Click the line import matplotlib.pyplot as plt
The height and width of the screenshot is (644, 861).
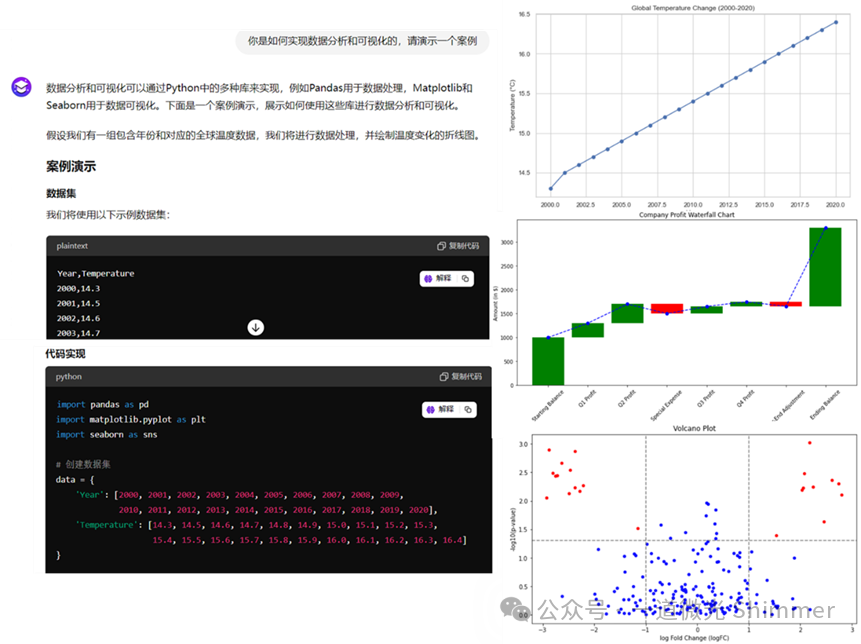pyautogui.click(x=131, y=419)
